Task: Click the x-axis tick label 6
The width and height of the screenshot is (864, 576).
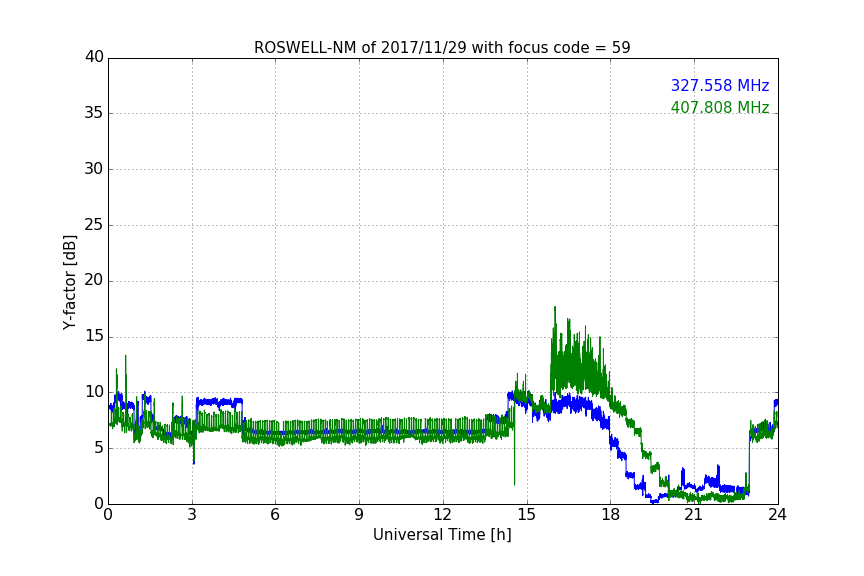Action: point(276,515)
